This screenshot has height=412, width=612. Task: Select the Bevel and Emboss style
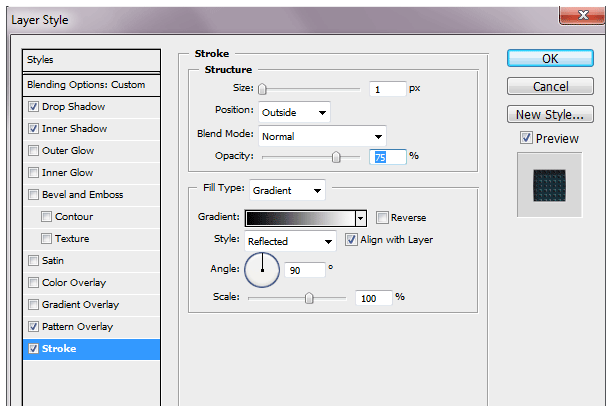point(81,195)
